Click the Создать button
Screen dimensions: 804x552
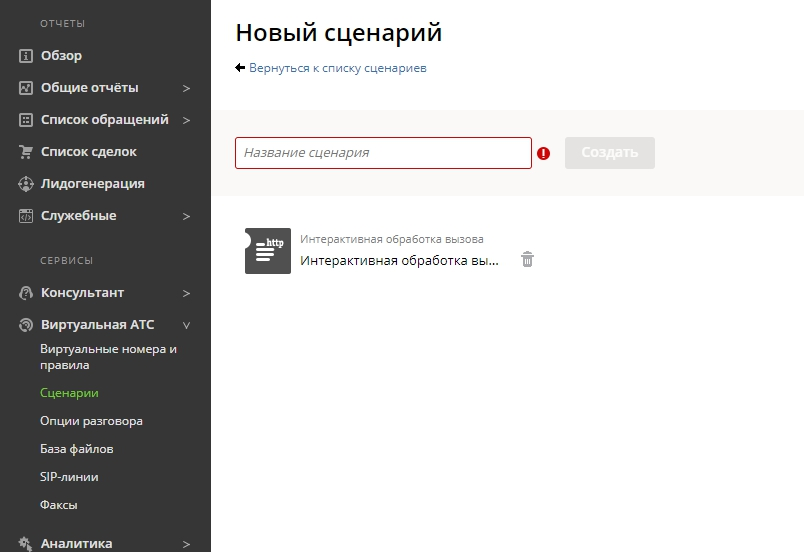[610, 153]
